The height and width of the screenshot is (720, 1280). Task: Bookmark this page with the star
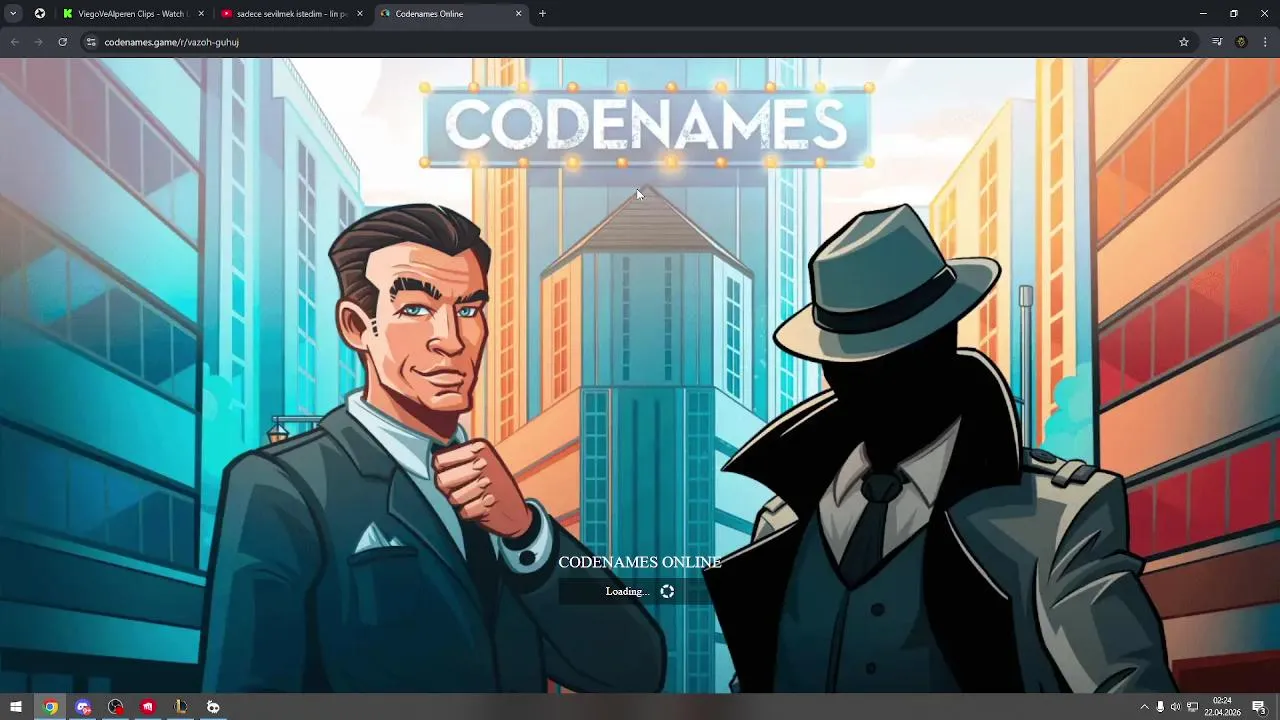[x=1184, y=42]
